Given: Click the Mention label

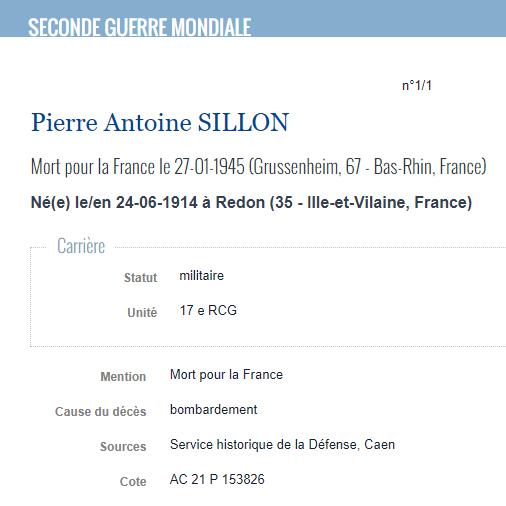Looking at the screenshot, I should pos(123,377).
